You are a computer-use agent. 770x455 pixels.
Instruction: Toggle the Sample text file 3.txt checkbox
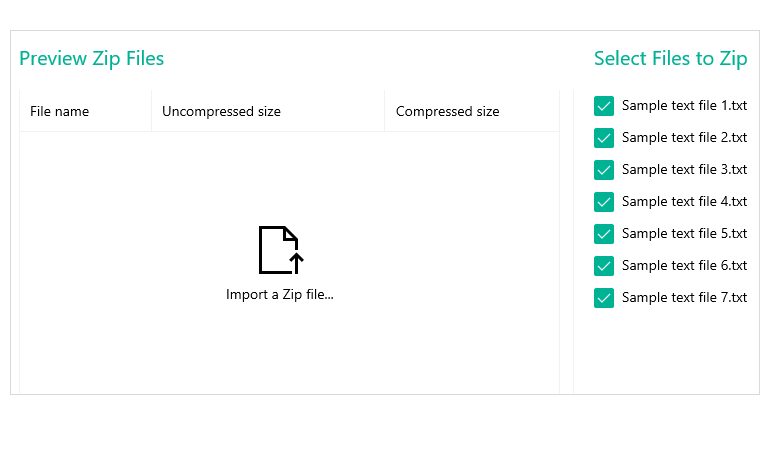tap(604, 170)
